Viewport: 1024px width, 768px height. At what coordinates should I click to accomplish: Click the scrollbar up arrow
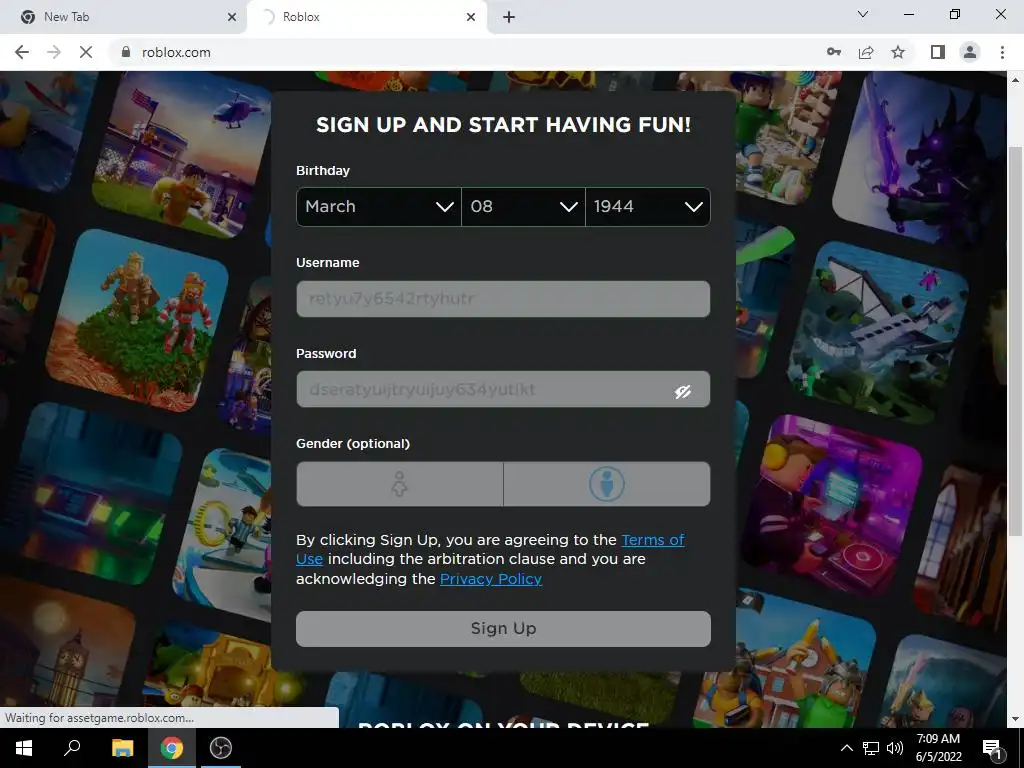(1015, 80)
